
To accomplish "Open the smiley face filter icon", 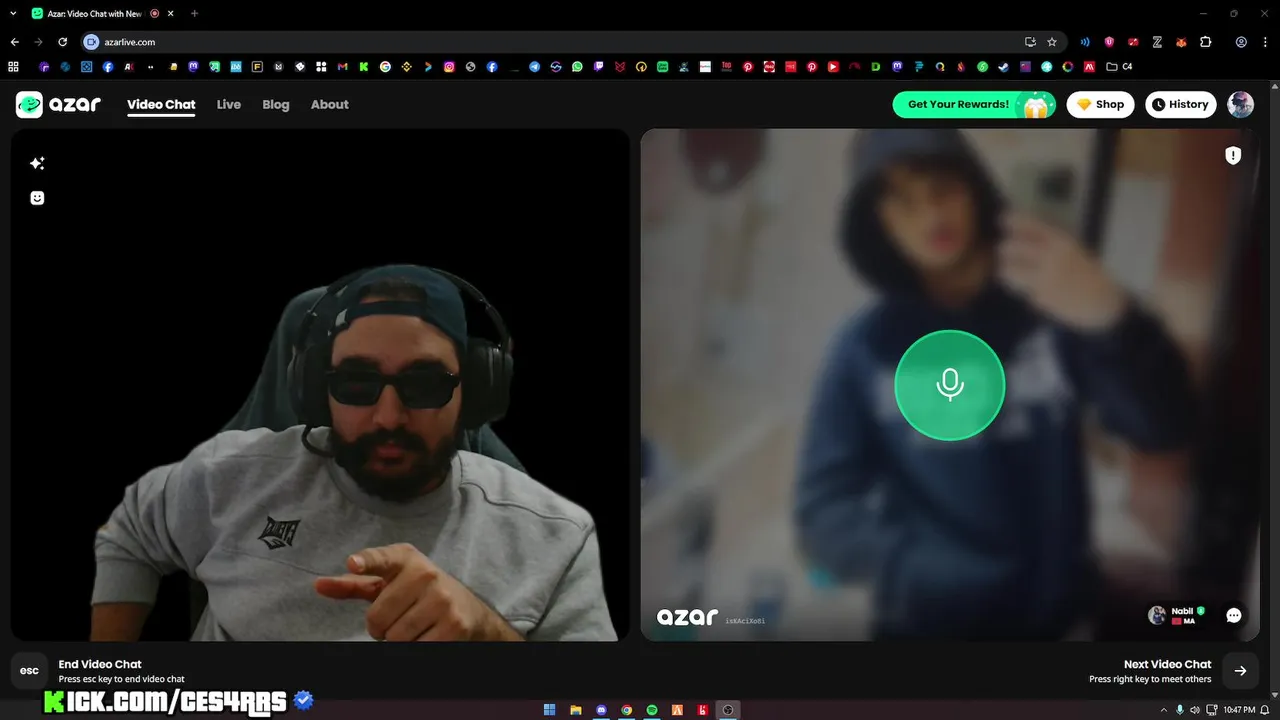I will (x=37, y=198).
